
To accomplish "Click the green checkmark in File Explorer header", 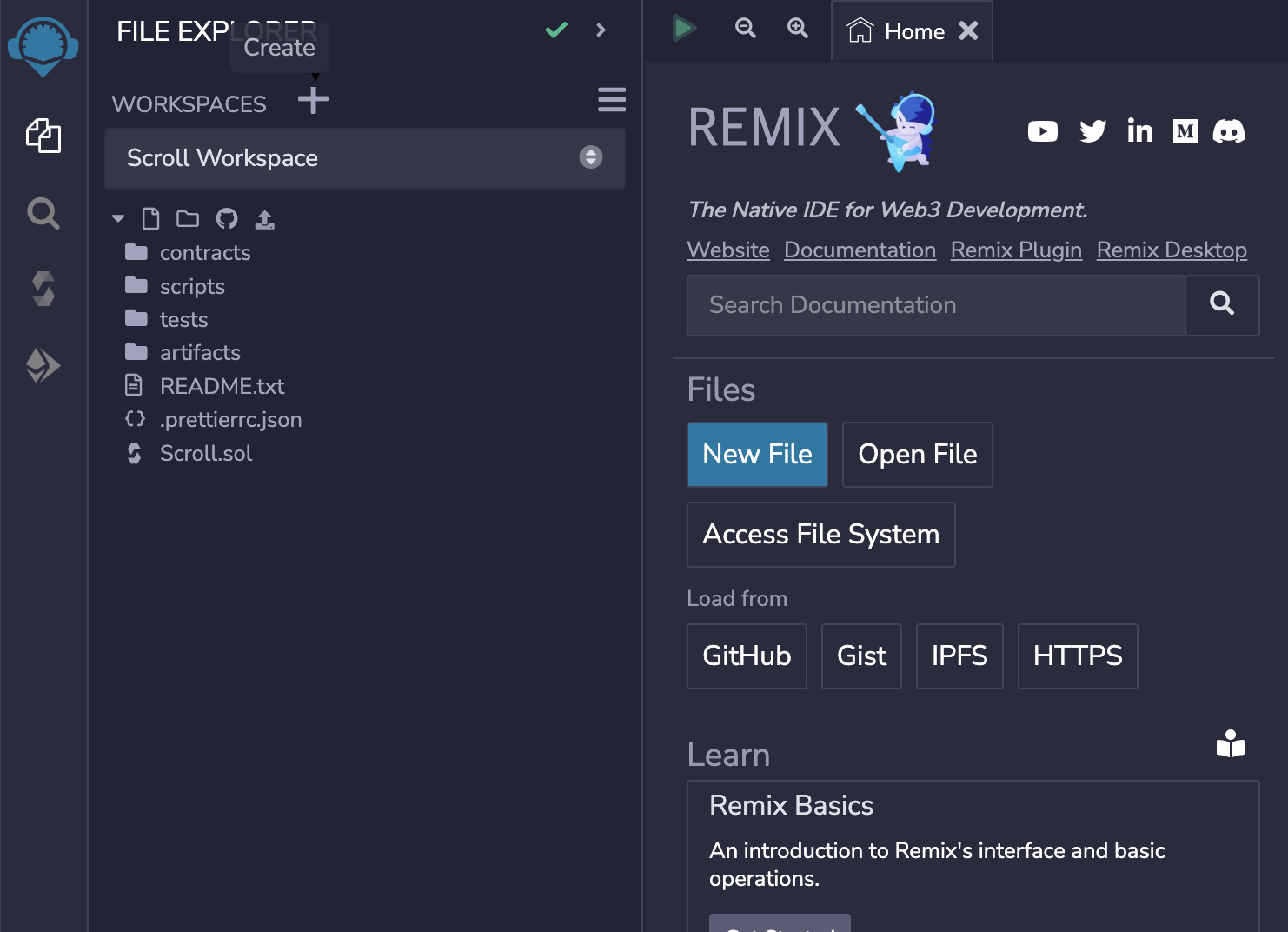I will pos(556,30).
